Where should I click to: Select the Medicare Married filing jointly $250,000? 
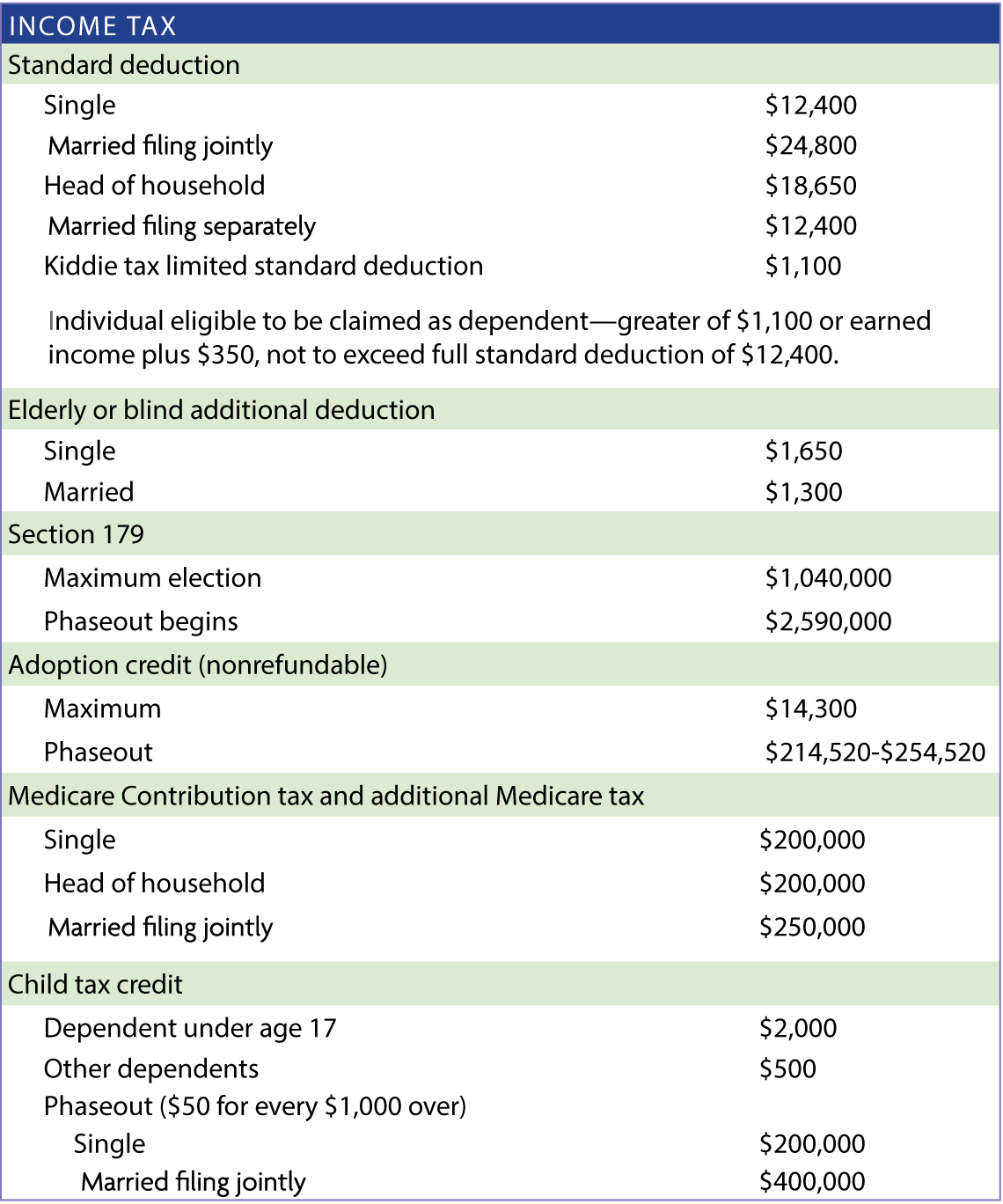tap(812, 927)
